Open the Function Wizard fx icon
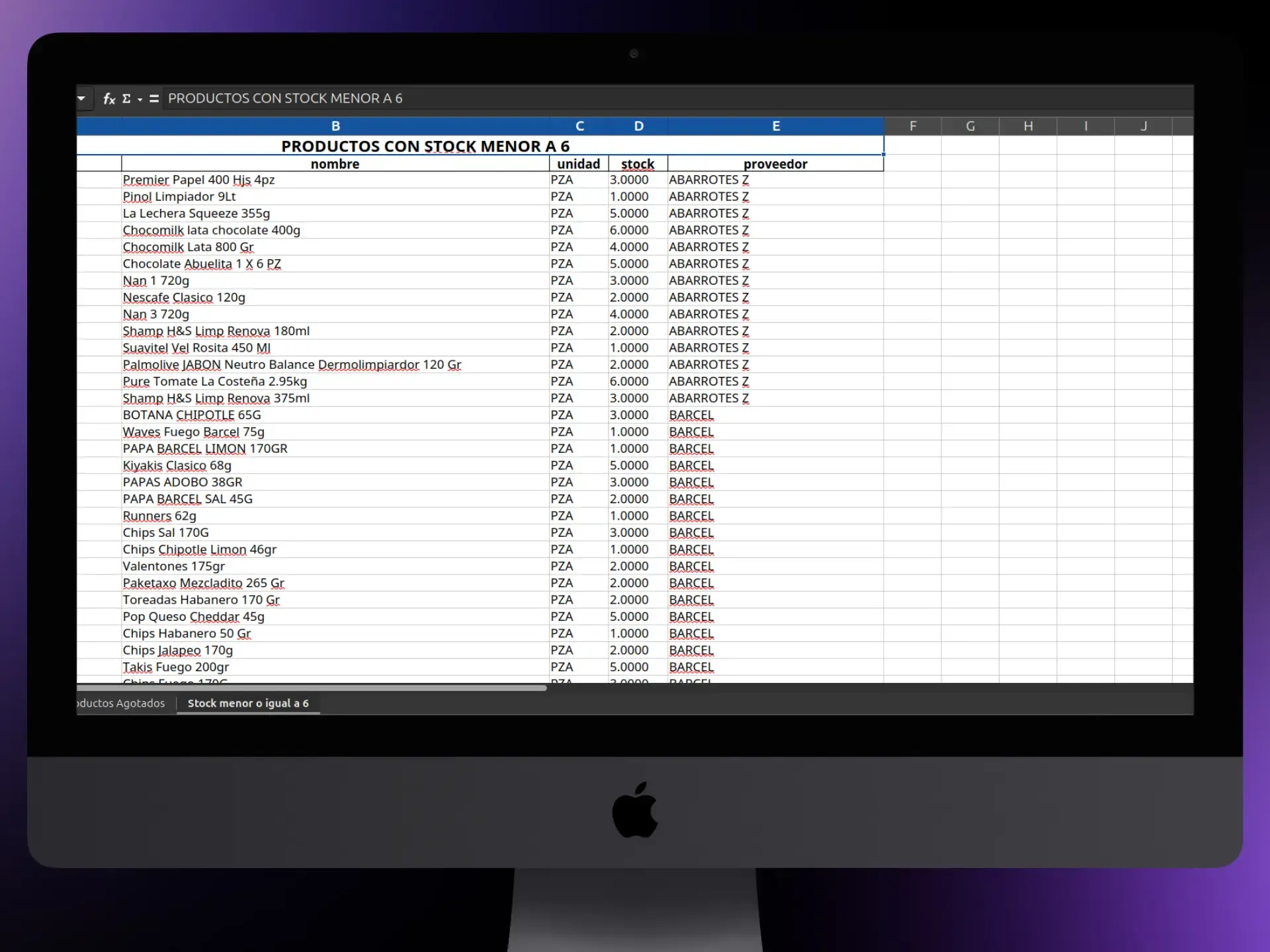Image resolution: width=1270 pixels, height=952 pixels. [x=109, y=99]
